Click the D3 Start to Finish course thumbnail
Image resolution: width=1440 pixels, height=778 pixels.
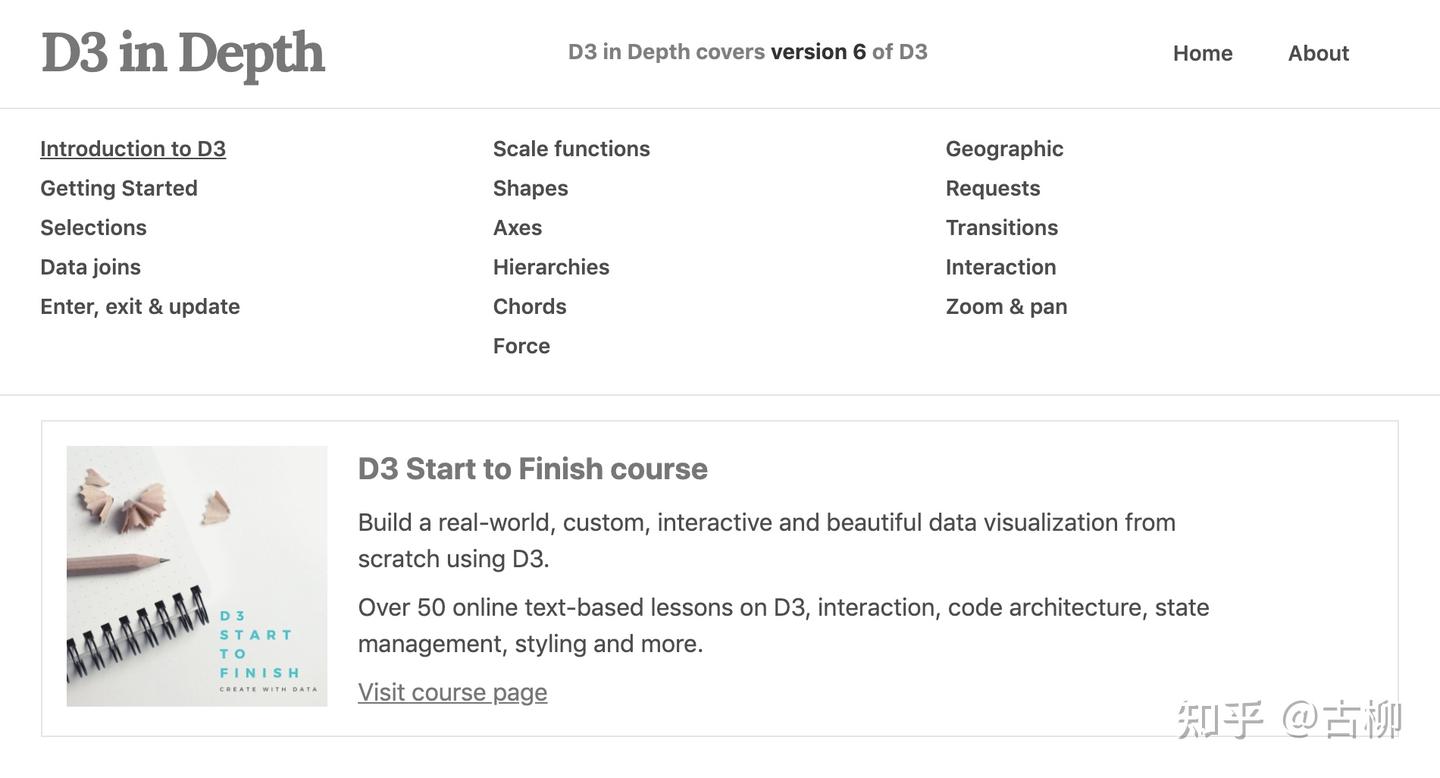[x=197, y=576]
